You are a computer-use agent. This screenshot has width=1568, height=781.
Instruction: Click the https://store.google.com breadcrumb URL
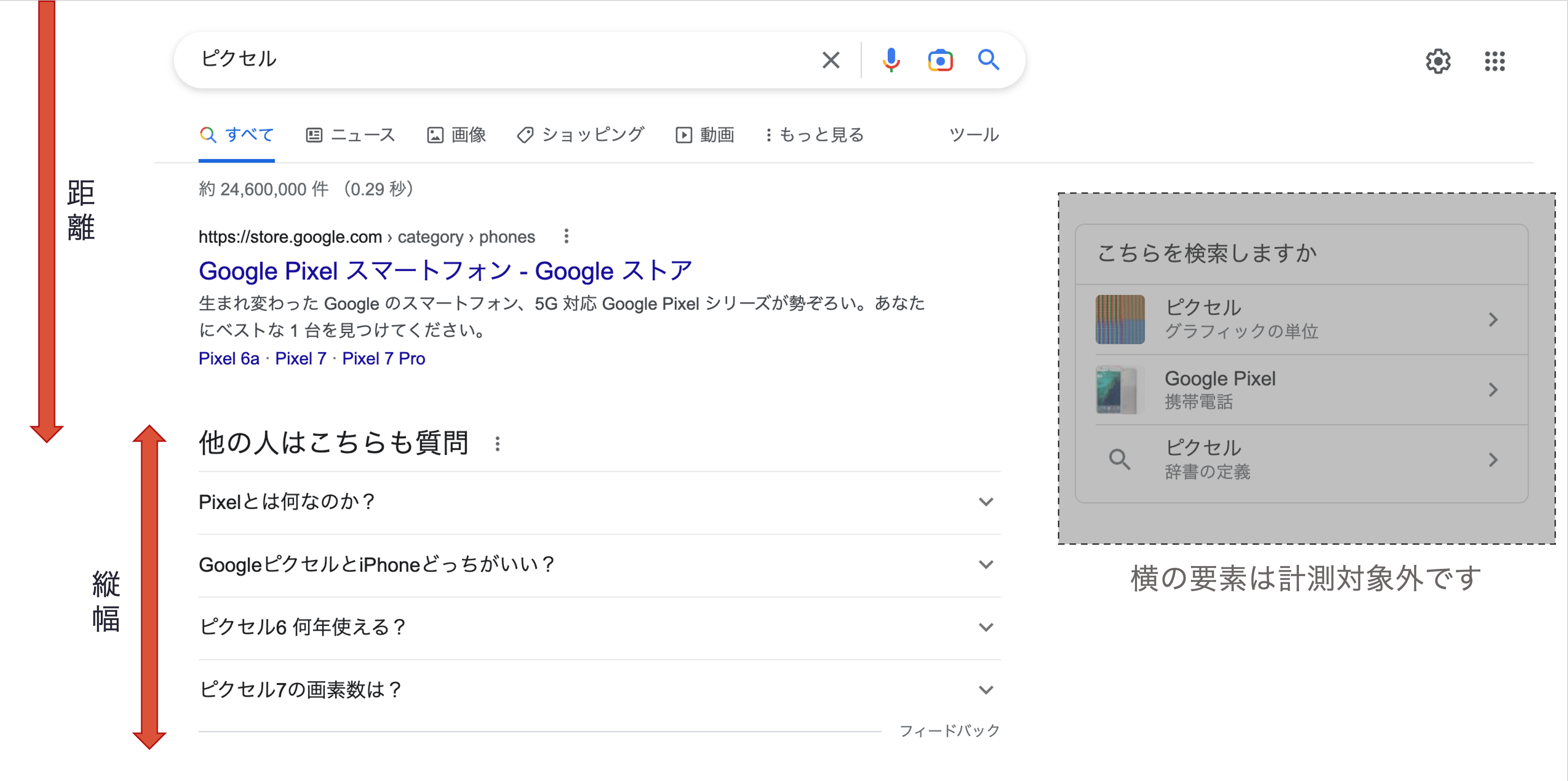[x=290, y=237]
